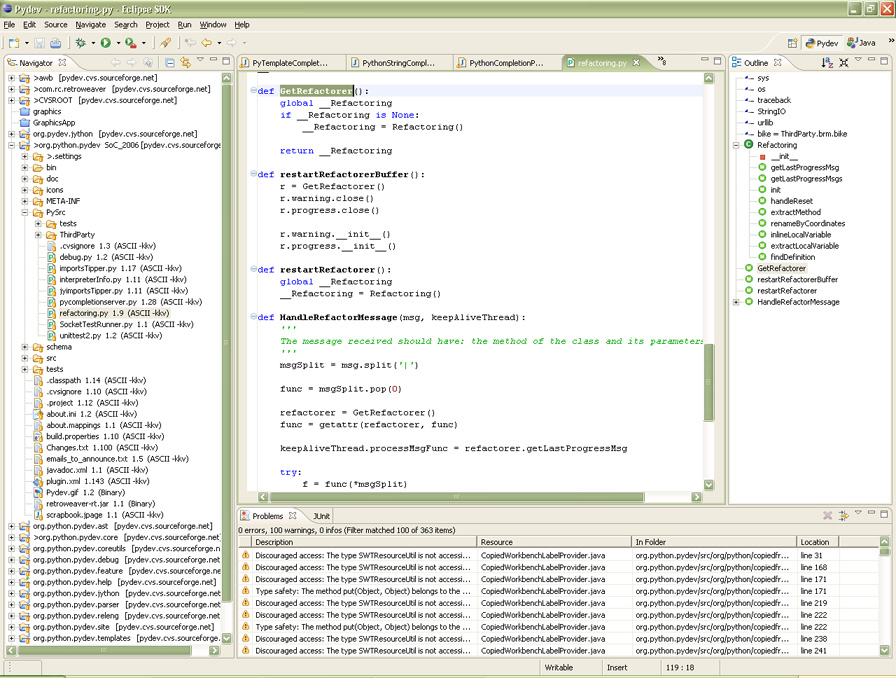Viewport: 896px width, 678px height.
Task: Sort Outline alphabetically with the a-z icon
Action: (x=827, y=62)
